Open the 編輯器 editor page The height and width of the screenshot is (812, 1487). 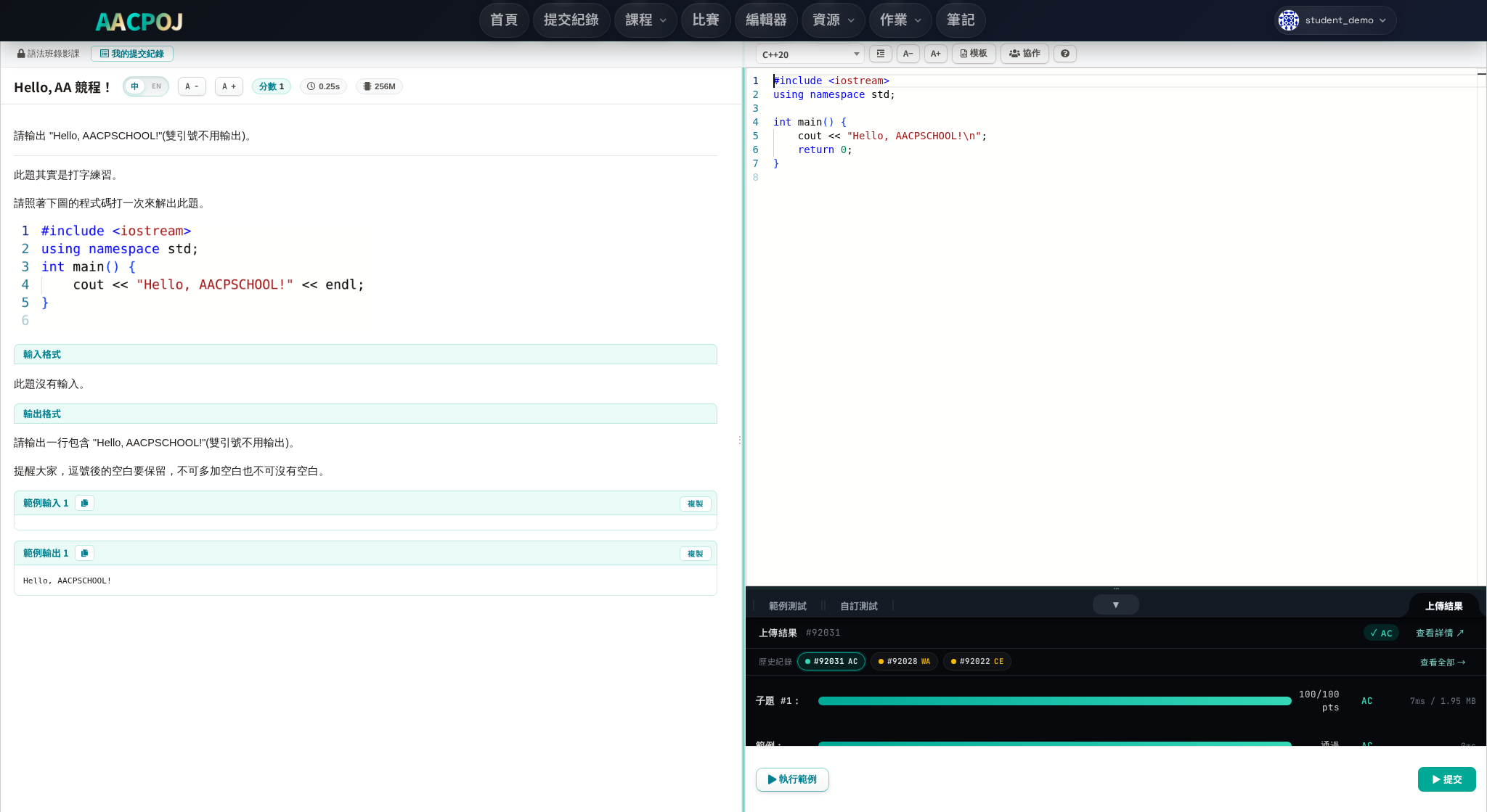(766, 20)
